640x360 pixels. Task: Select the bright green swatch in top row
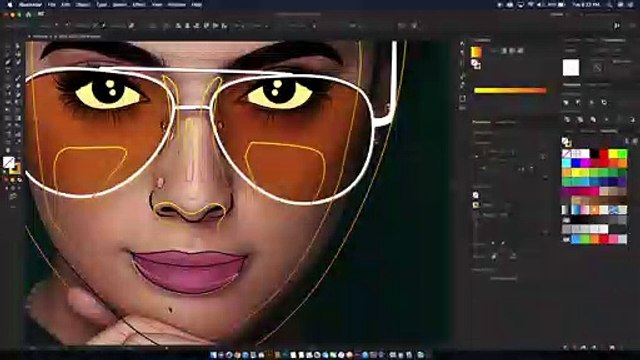click(622, 154)
